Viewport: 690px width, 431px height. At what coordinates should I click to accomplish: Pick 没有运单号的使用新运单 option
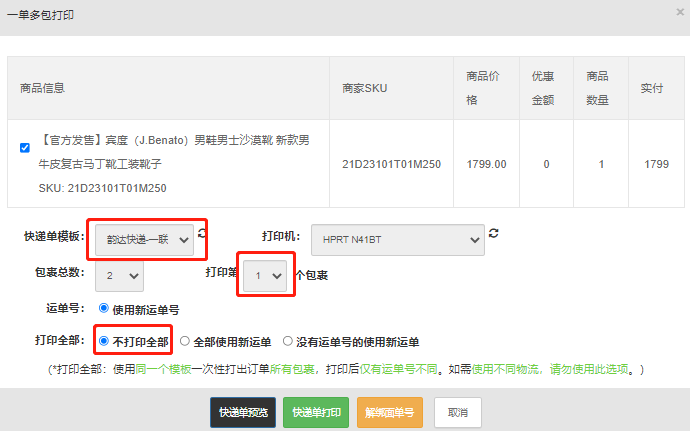(x=289, y=341)
